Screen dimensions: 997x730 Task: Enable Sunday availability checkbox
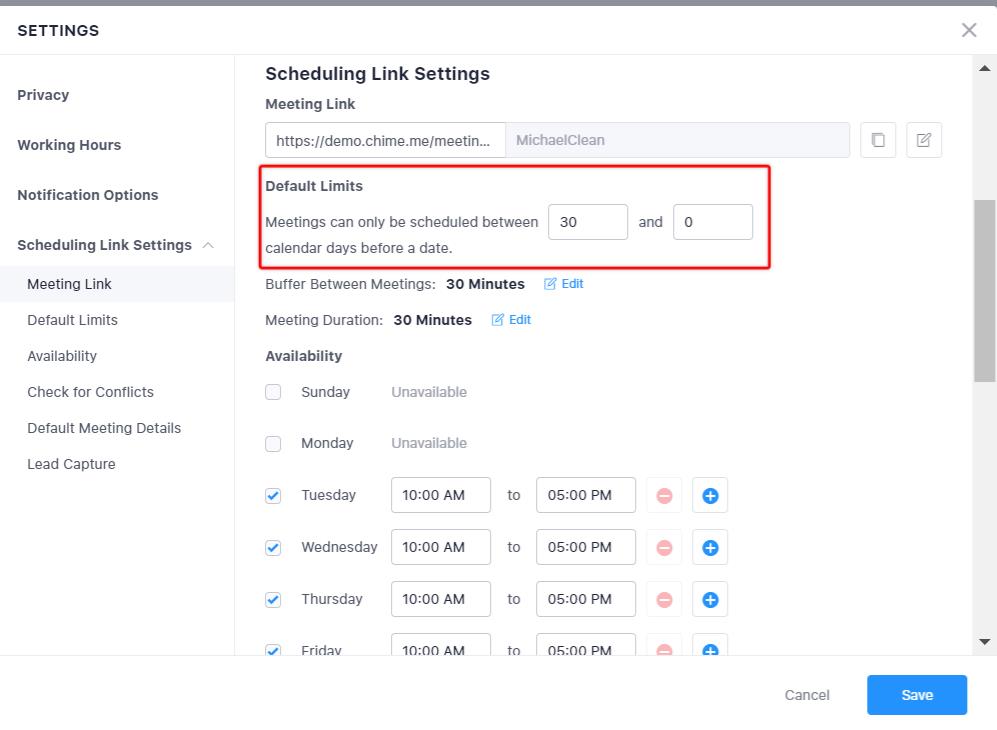coord(273,392)
